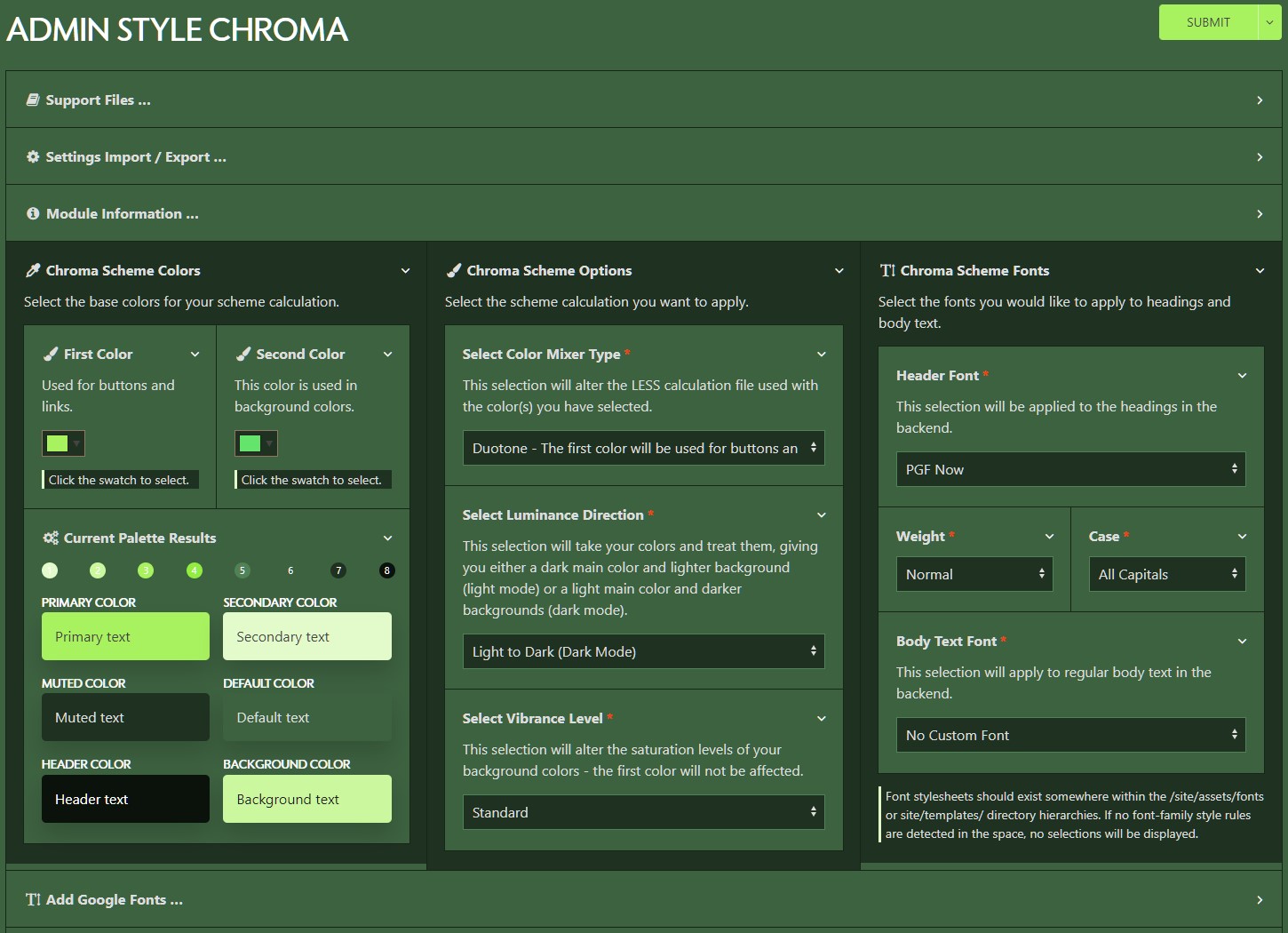
Task: Click the gear icon beside Settings Import / Export
Action: point(33,157)
